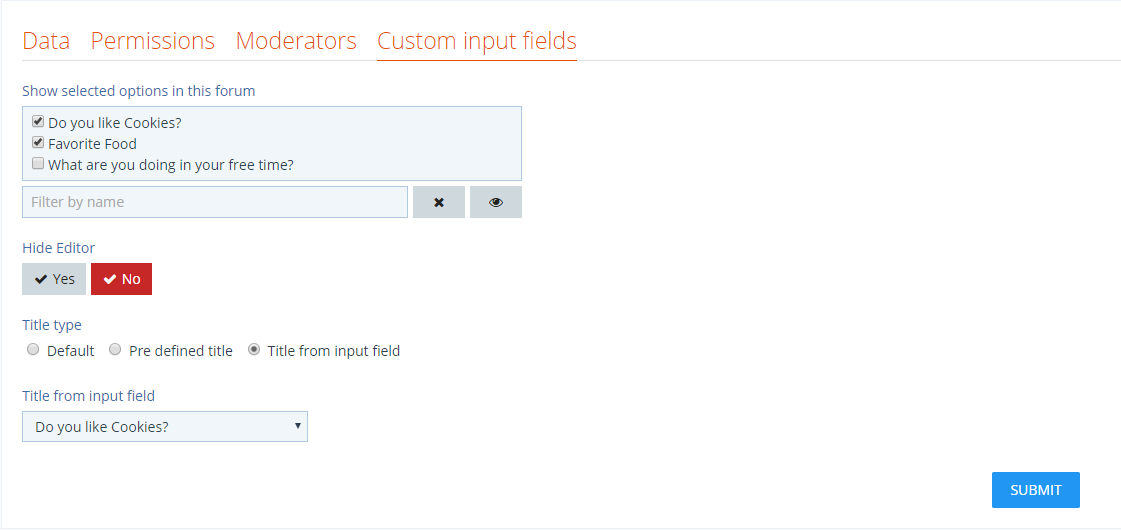The height and width of the screenshot is (530, 1121).
Task: Choose the 'Pre defined title' radio option
Action: coord(115,350)
